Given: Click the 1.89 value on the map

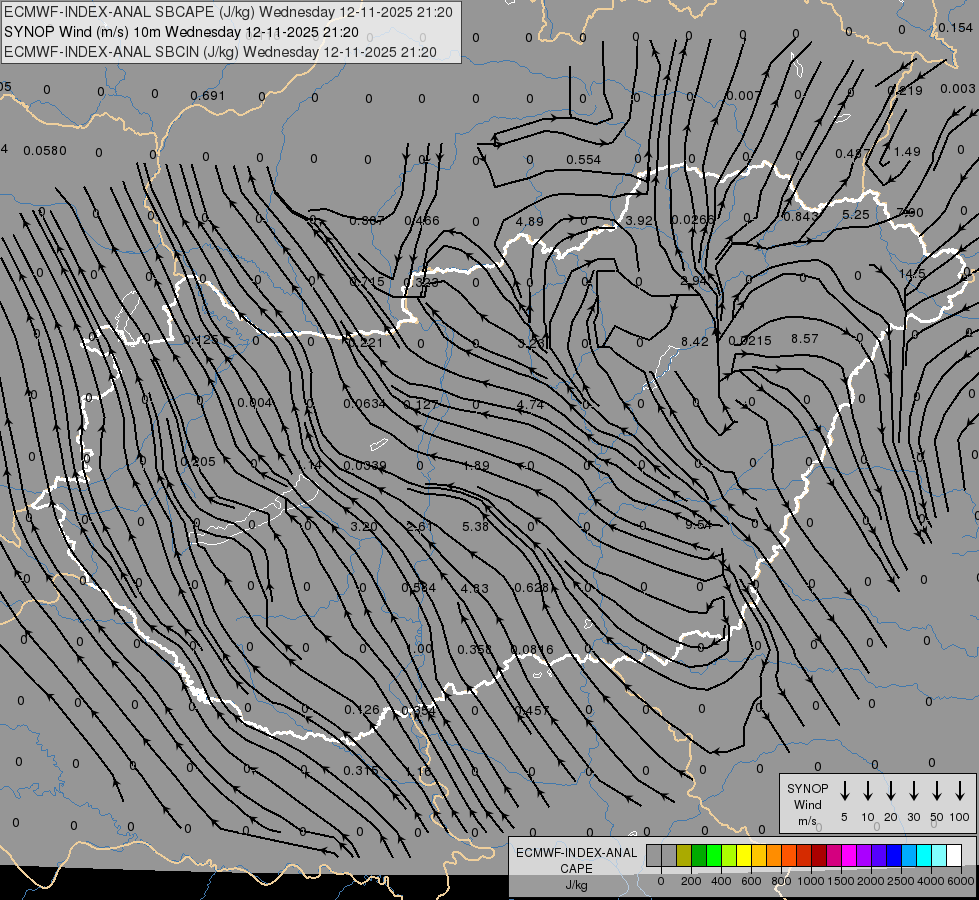Looking at the screenshot, I should [x=476, y=465].
